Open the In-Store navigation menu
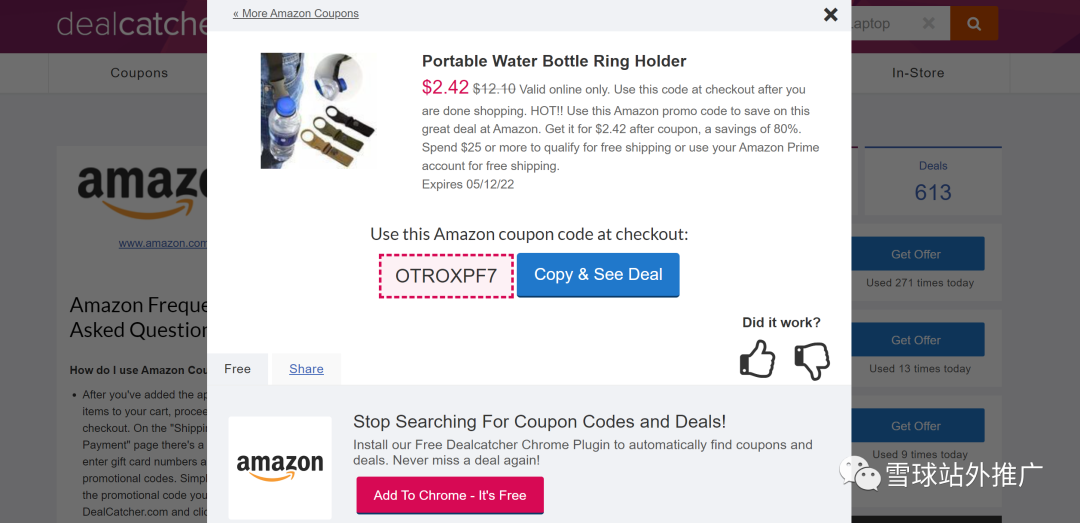1080x523 pixels. click(x=917, y=73)
